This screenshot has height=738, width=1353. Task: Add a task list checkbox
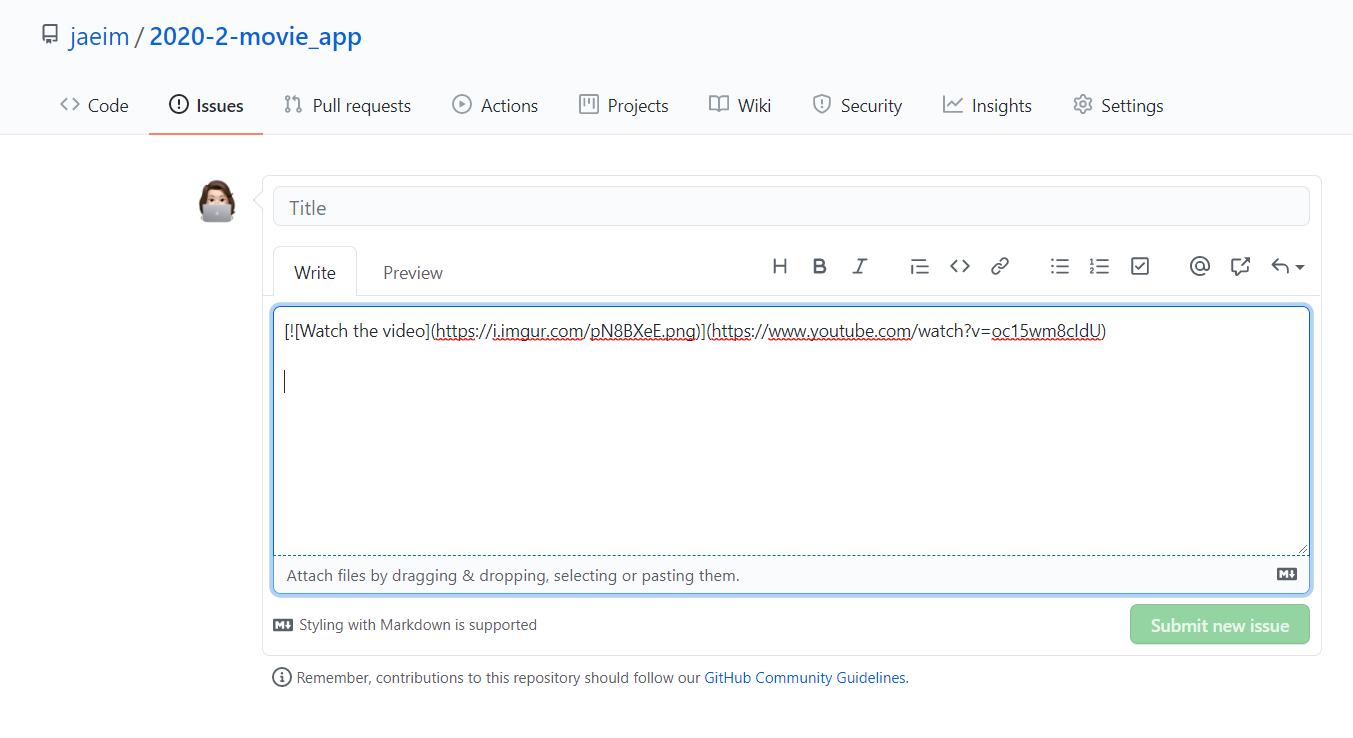(x=1140, y=266)
